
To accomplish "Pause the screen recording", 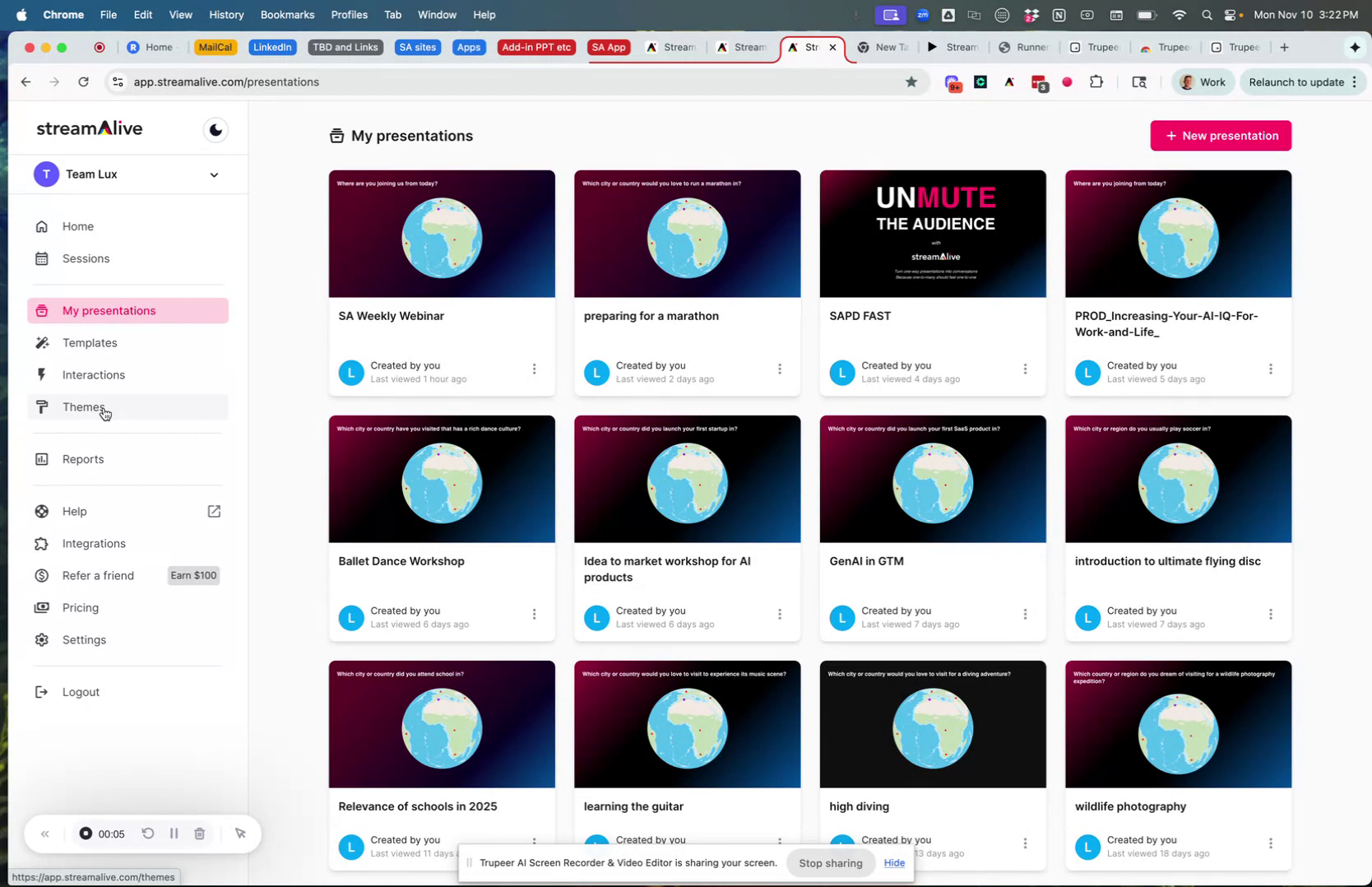I will click(174, 834).
